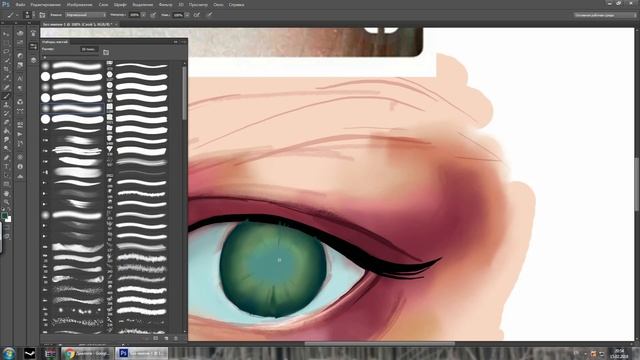Screen dimensions: 640x360
Task: Open the tool preset picker in options bar
Action: point(11,15)
